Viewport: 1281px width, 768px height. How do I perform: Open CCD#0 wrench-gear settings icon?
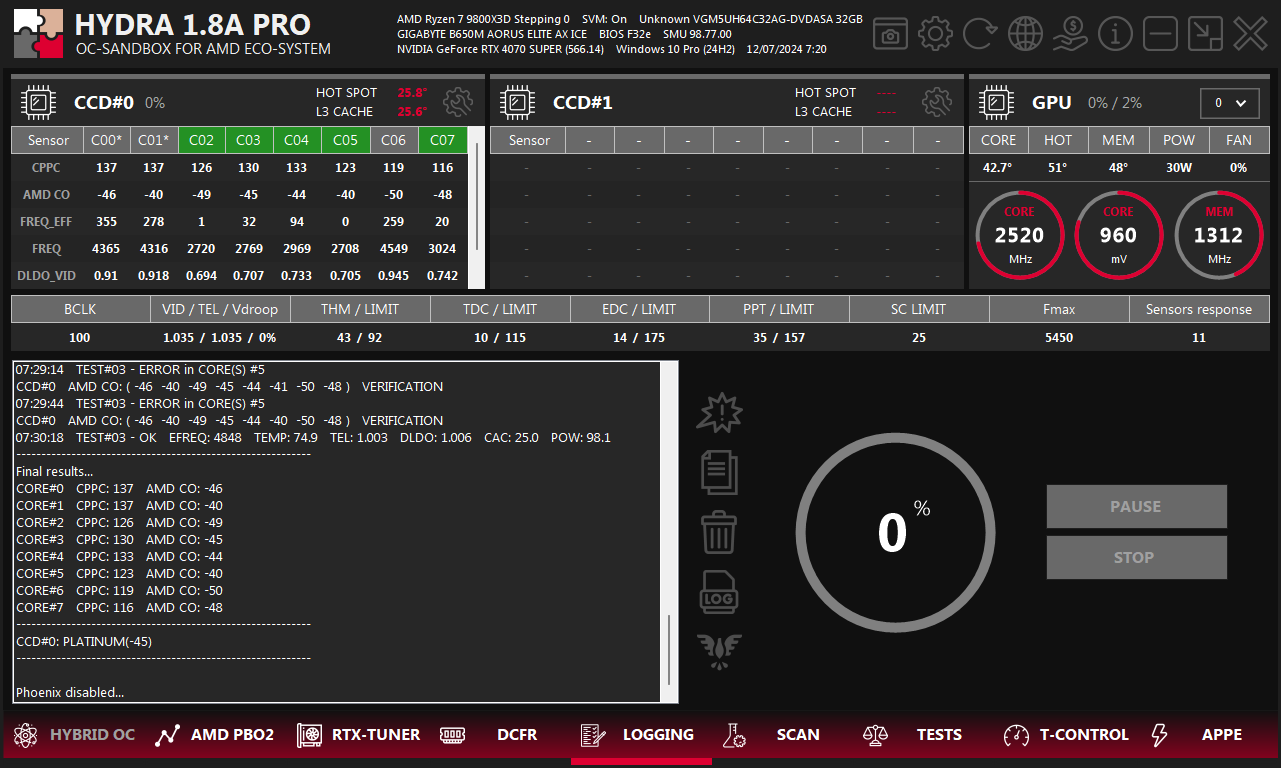(x=458, y=101)
